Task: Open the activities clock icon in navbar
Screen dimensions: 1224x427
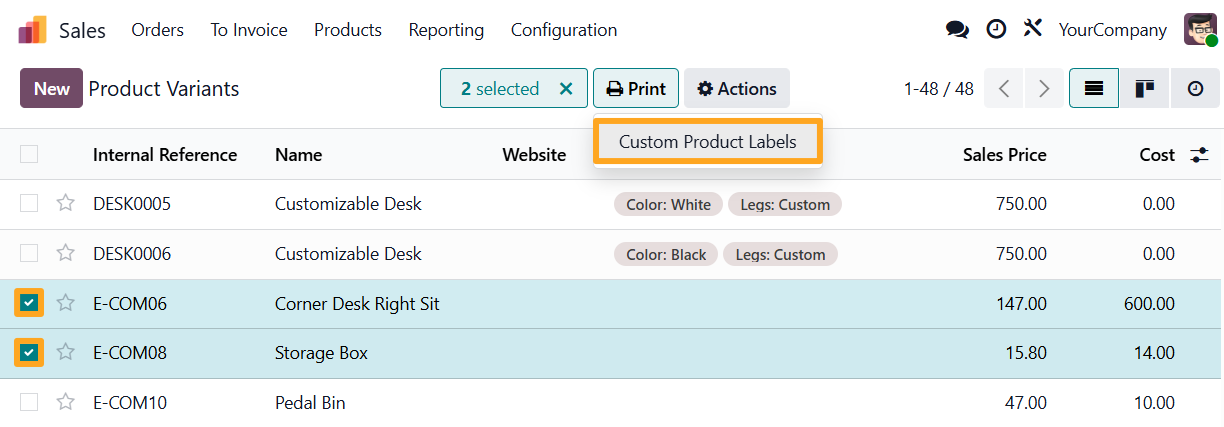Action: pyautogui.click(x=996, y=30)
